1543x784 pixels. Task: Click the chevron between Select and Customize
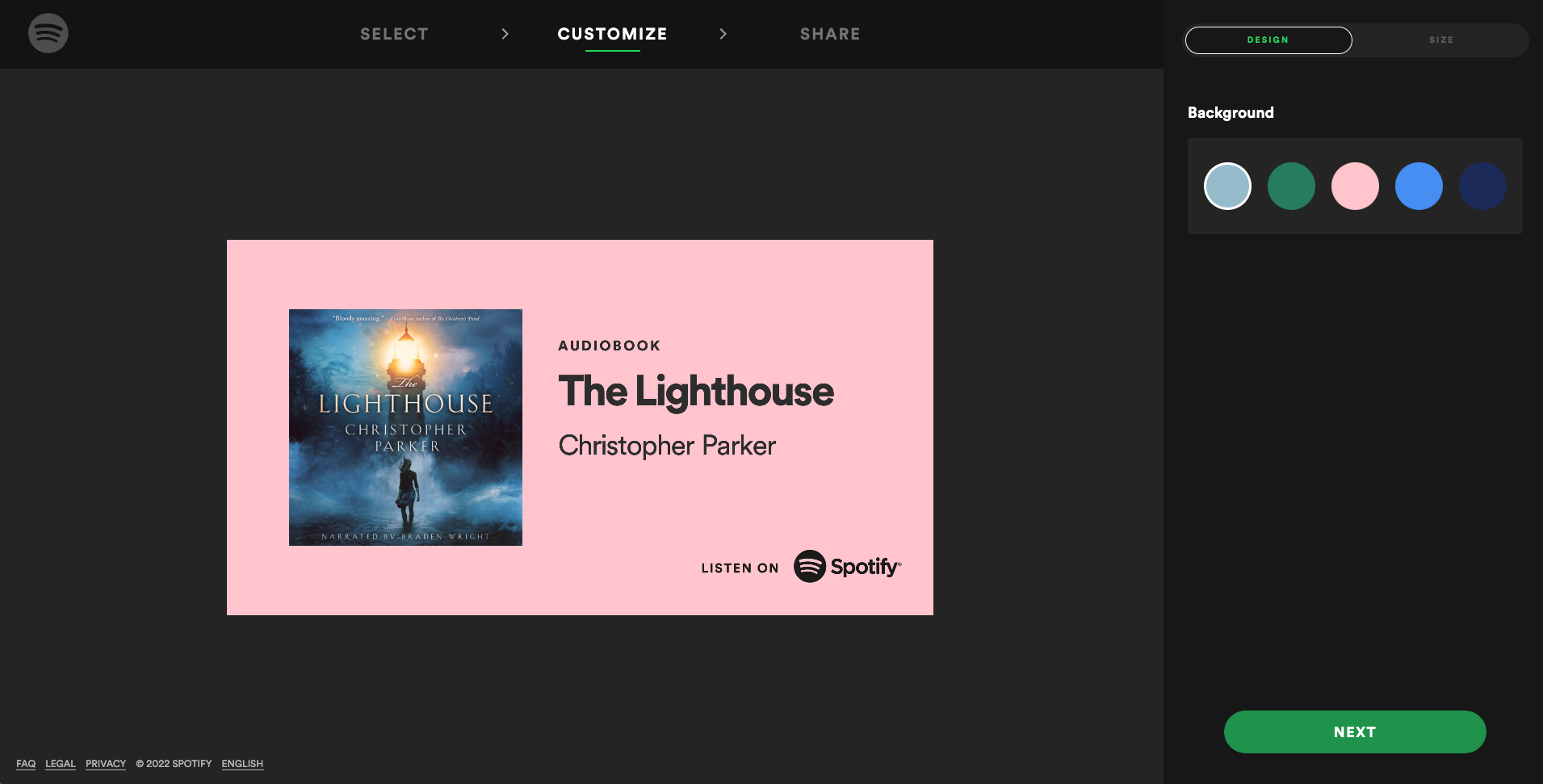pyautogui.click(x=505, y=34)
